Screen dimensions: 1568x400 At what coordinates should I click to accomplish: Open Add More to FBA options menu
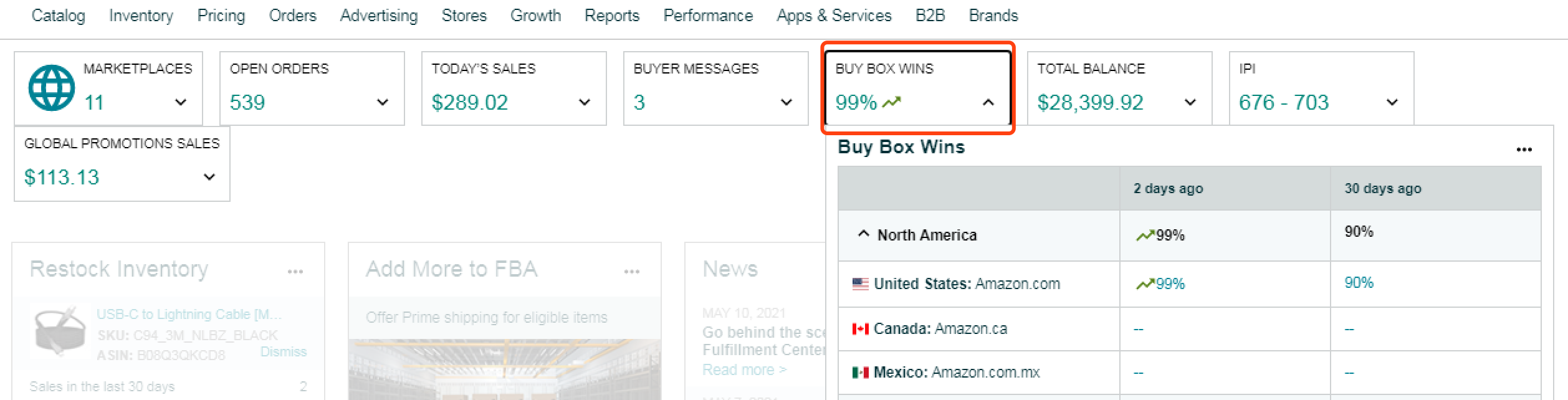(x=631, y=271)
